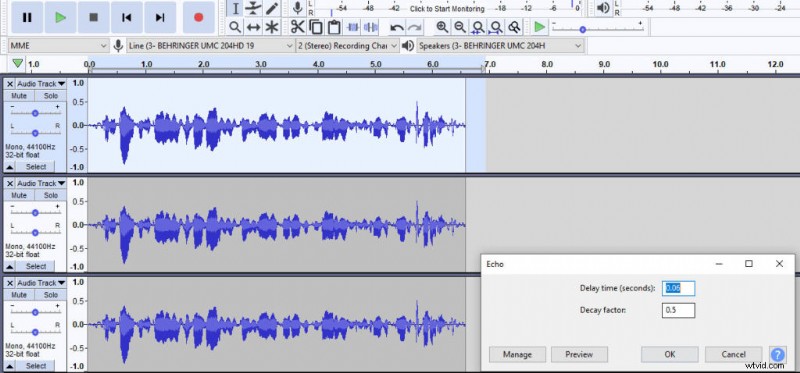Screen dimensions: 800x373
Task: Click the Zoom Toggle icon
Action: click(514, 27)
